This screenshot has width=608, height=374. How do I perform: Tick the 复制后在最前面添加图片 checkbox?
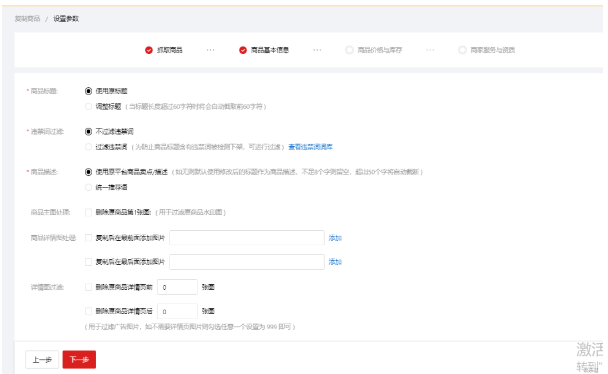pos(88,238)
